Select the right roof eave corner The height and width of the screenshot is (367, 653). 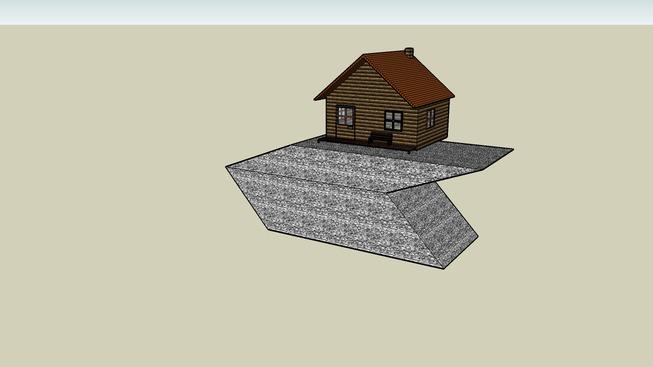click(x=453, y=97)
